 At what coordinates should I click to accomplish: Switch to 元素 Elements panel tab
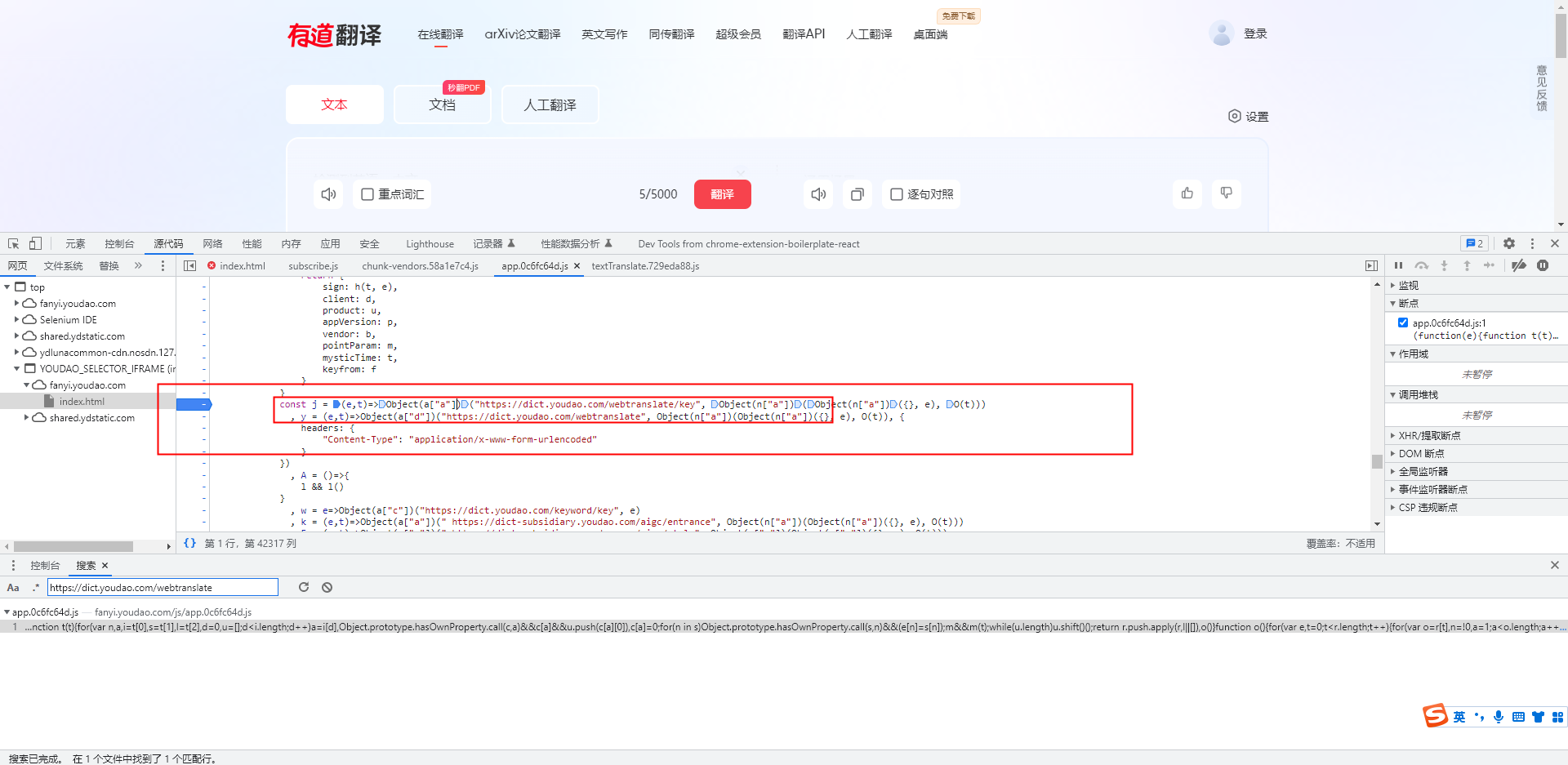(x=75, y=243)
